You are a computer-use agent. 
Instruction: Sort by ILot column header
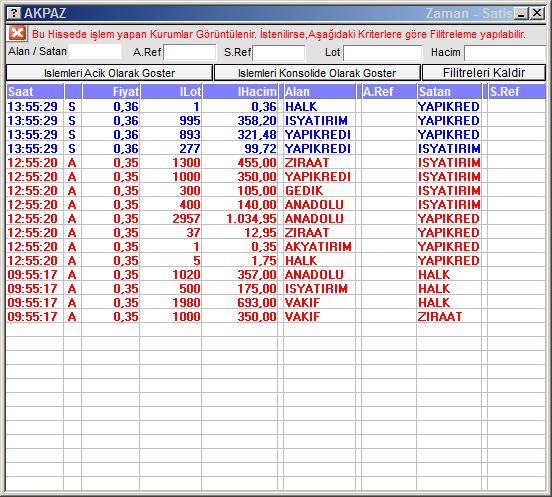(171, 92)
